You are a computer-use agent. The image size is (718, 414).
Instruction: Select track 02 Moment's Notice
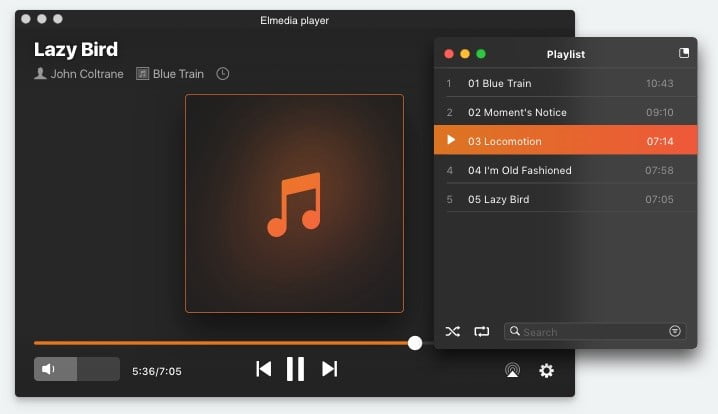pyautogui.click(x=566, y=112)
